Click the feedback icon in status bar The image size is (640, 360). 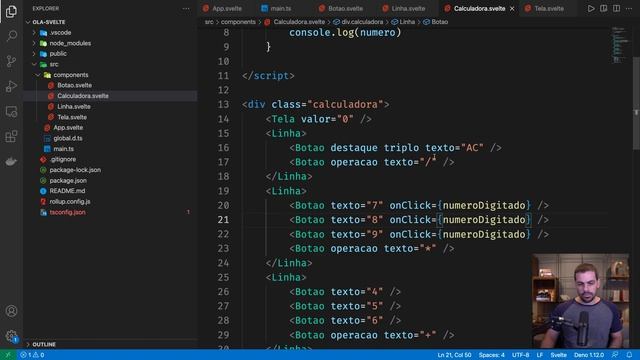click(x=615, y=355)
